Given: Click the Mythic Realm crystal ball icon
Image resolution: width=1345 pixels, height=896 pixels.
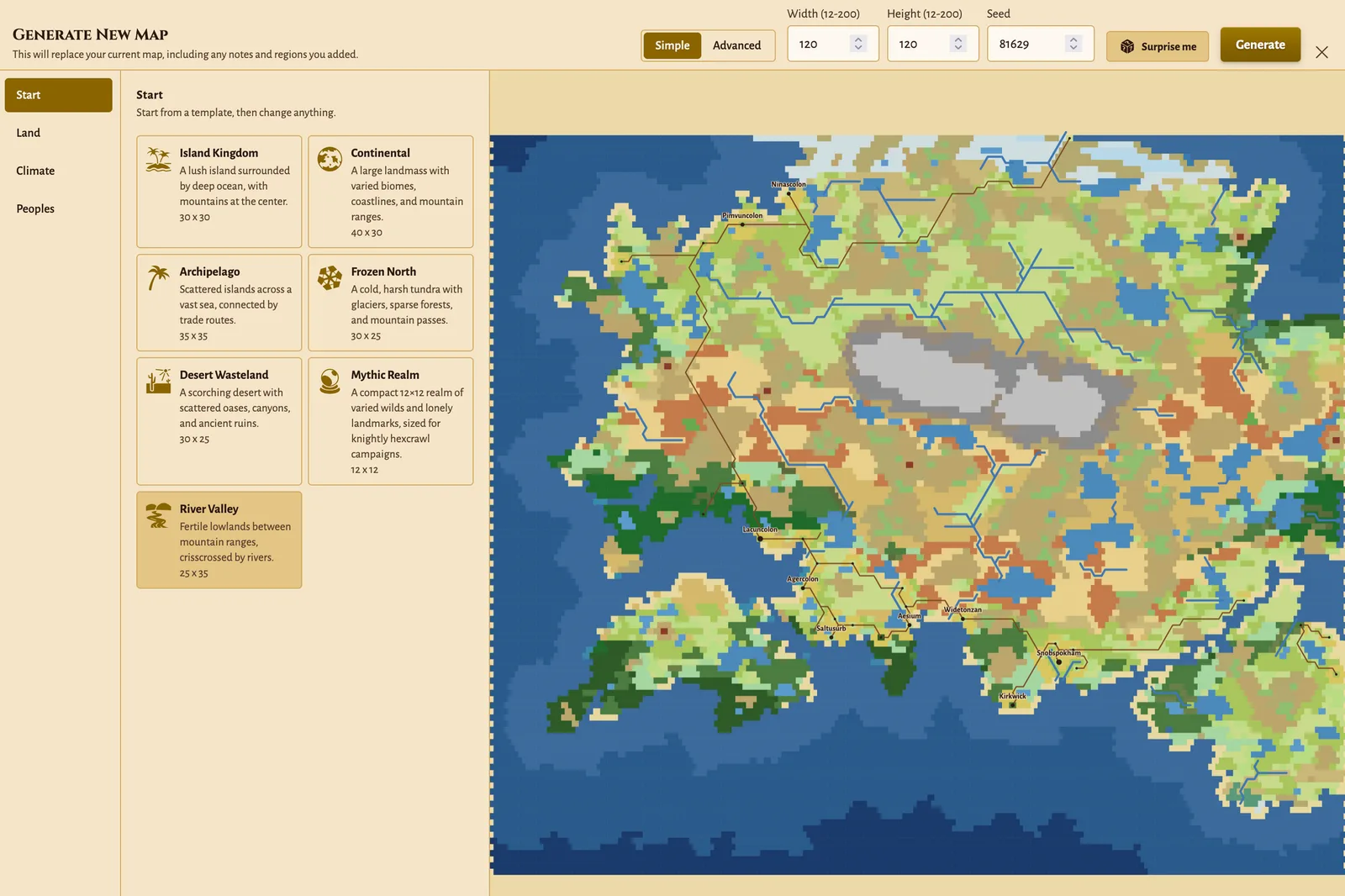Looking at the screenshot, I should point(330,381).
